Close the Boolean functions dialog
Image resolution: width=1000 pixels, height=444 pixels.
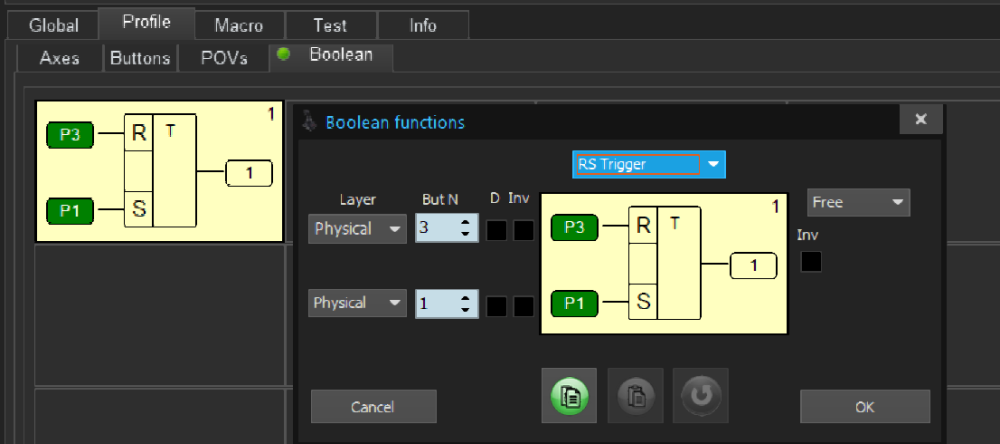point(921,120)
